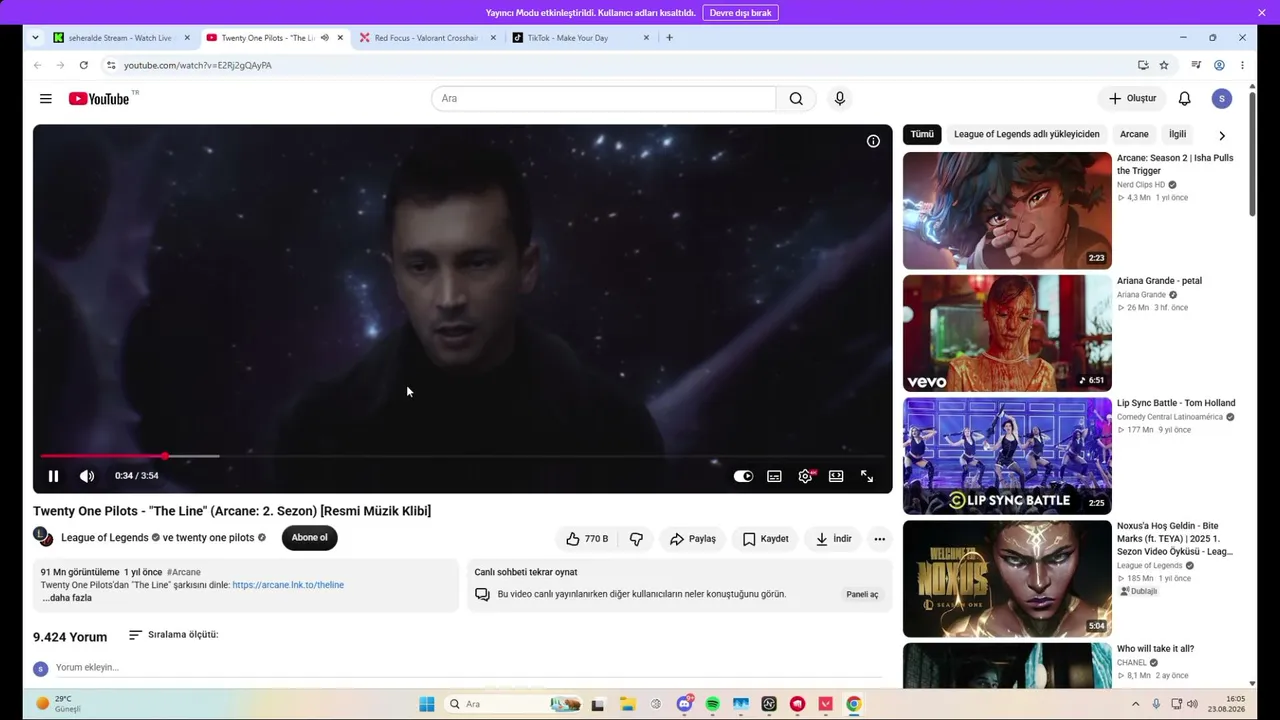The image size is (1280, 720).
Task: Share the video via Paylaş
Action: click(693, 539)
